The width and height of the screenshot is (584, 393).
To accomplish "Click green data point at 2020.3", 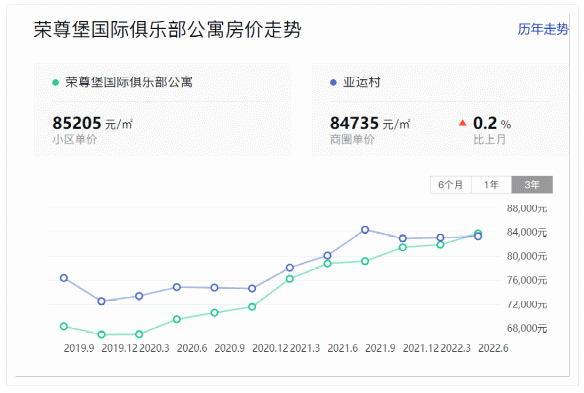I will point(139,334).
